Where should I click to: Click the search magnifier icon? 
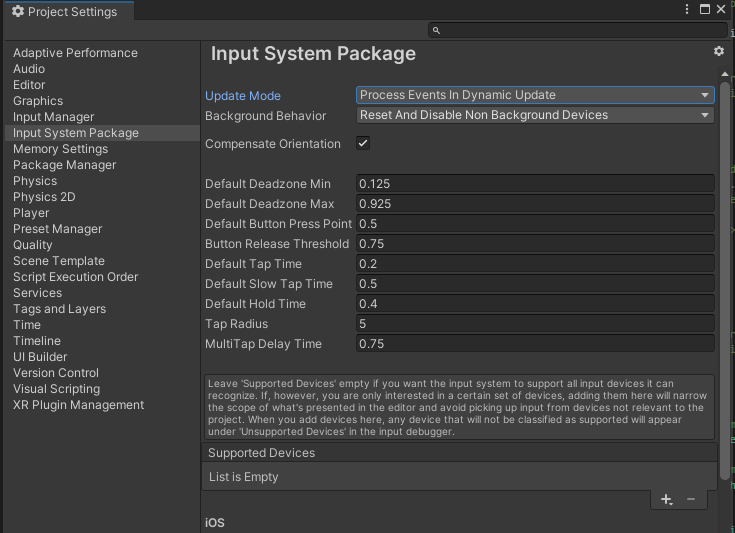pos(437,31)
